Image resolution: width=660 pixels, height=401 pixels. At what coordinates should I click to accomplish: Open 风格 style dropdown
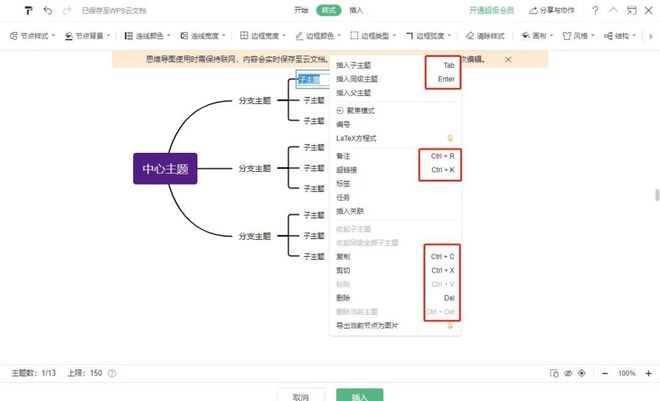579,36
